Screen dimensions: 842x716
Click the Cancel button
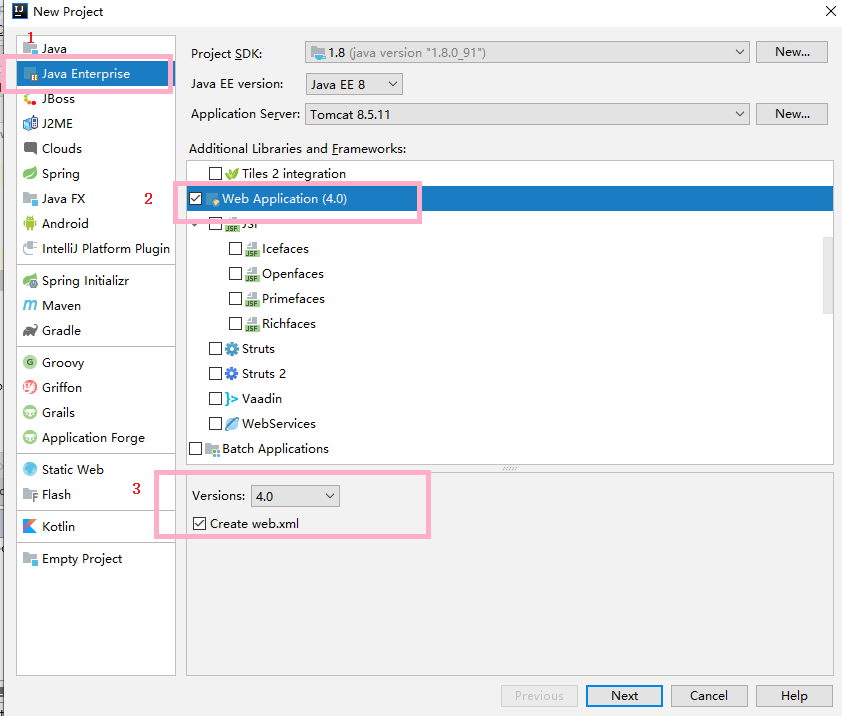click(x=709, y=696)
